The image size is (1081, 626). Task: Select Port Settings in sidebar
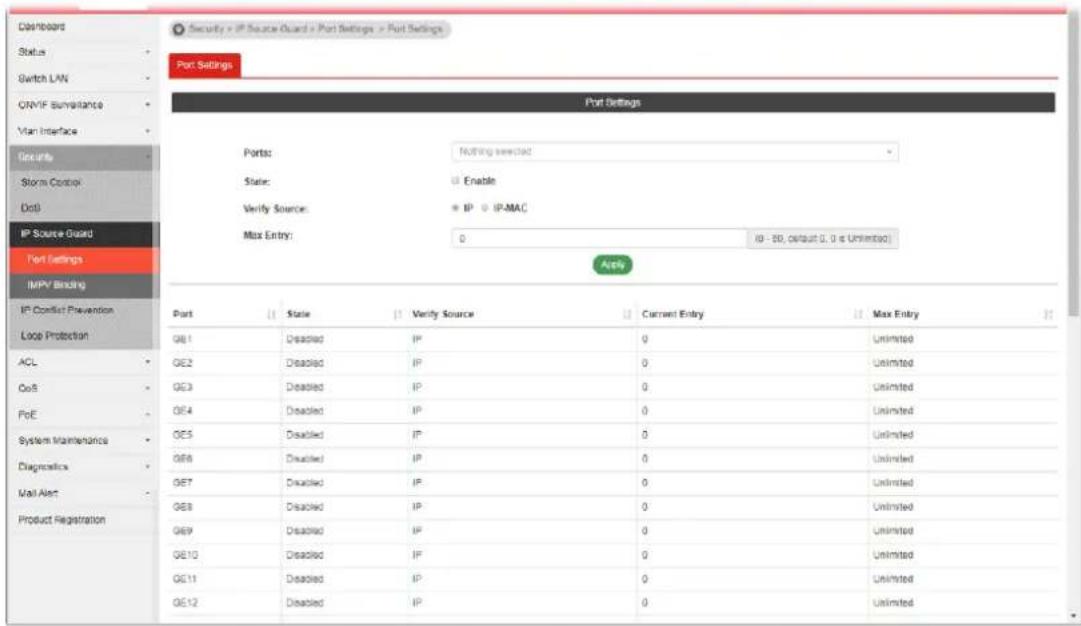tap(84, 259)
